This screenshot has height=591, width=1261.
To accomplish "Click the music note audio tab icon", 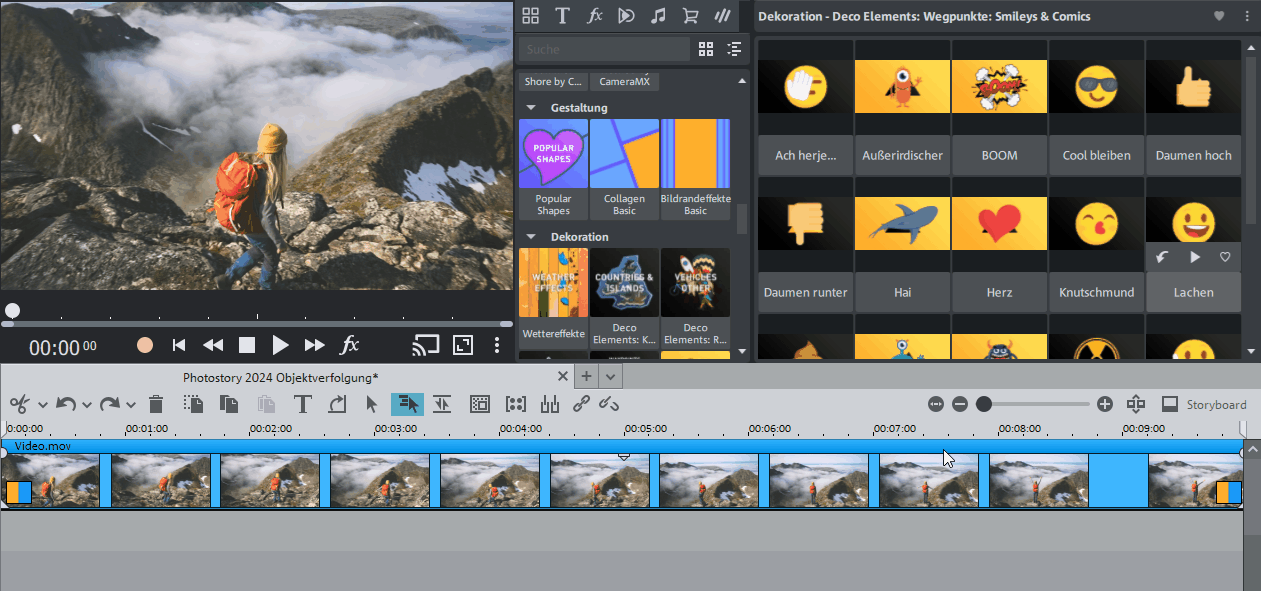I will (657, 15).
